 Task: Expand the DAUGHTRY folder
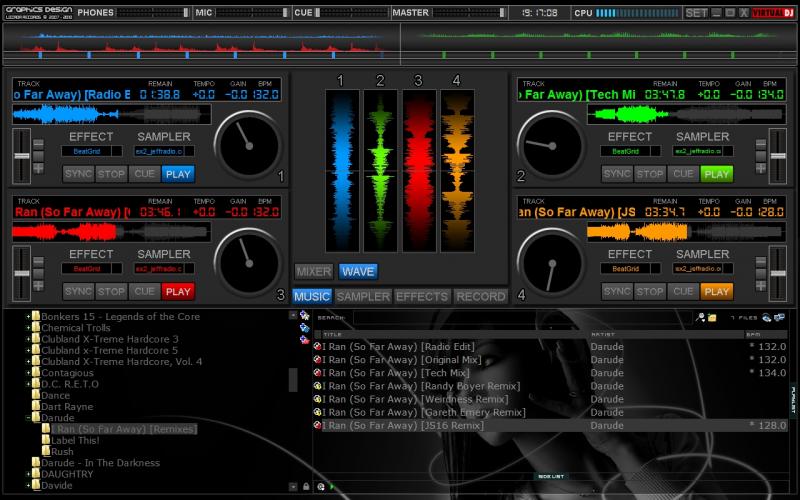29,474
